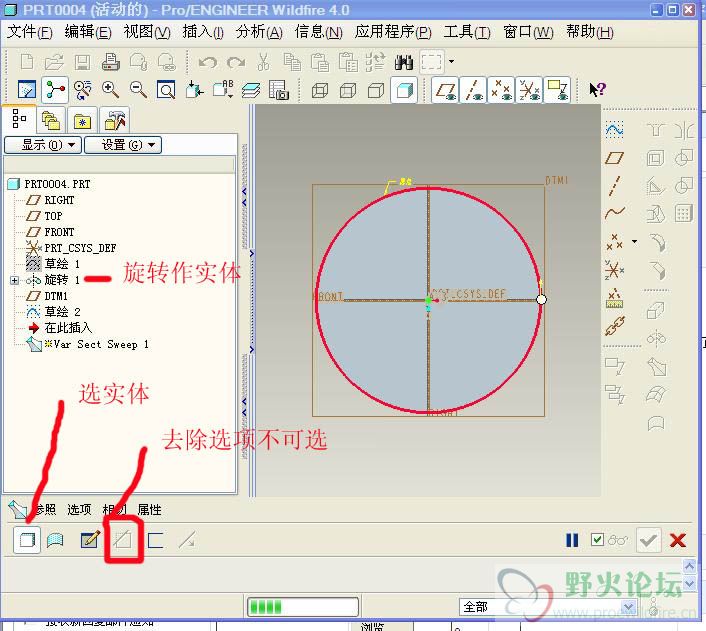The height and width of the screenshot is (631, 706).
Task: Switch to the Favorites tab
Action: click(82, 120)
